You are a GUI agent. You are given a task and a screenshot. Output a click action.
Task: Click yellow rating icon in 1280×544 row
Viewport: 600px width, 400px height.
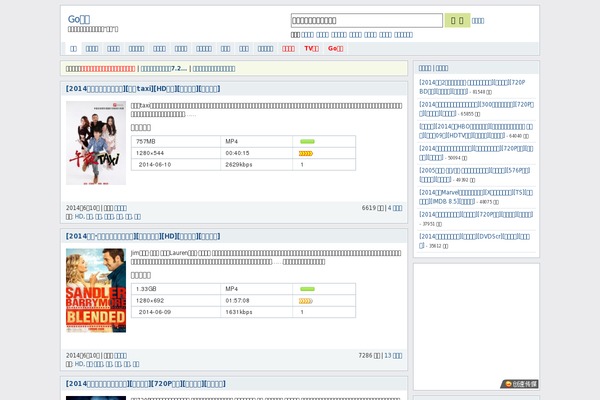tap(306, 153)
